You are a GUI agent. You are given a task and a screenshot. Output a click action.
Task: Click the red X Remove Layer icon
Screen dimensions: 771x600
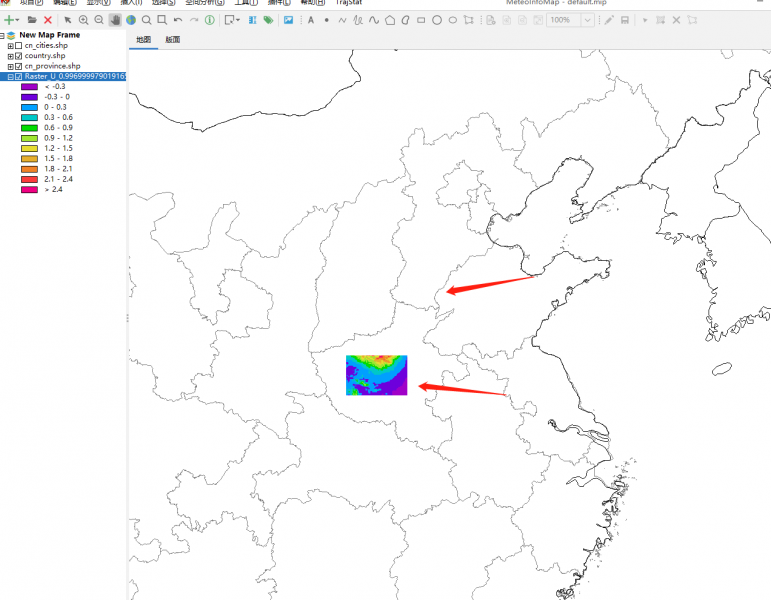(48, 20)
